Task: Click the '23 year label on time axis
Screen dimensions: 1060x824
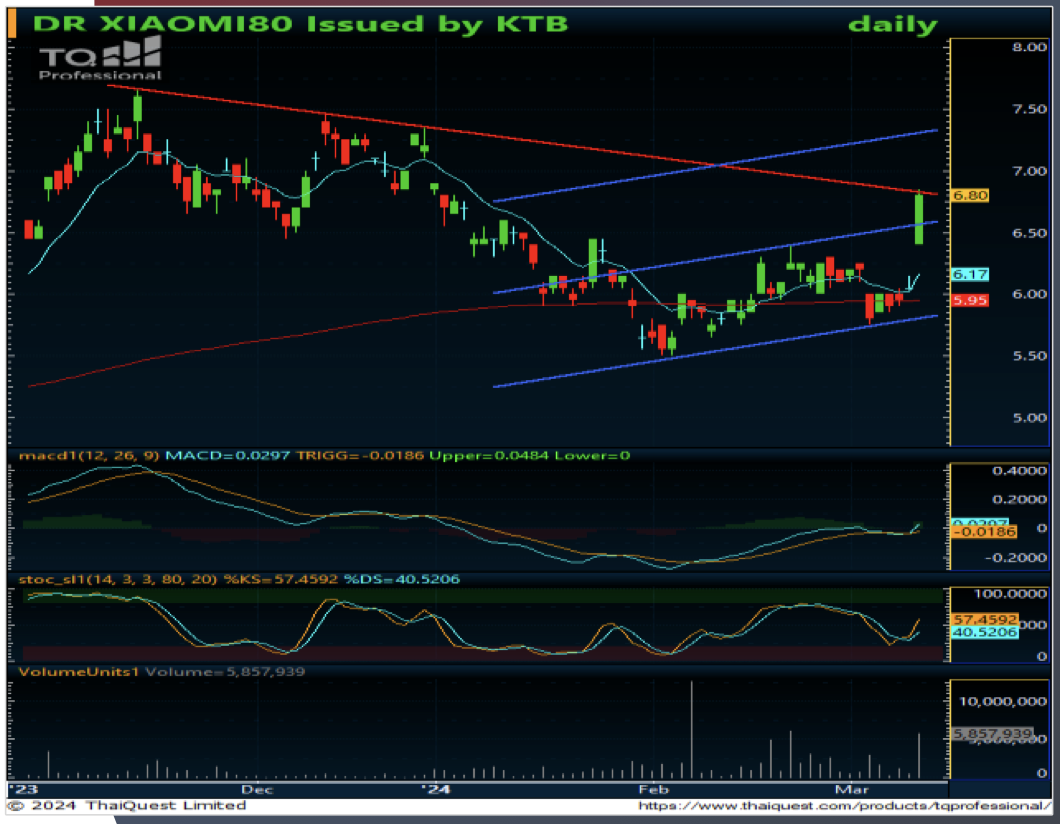Action: click(x=24, y=790)
